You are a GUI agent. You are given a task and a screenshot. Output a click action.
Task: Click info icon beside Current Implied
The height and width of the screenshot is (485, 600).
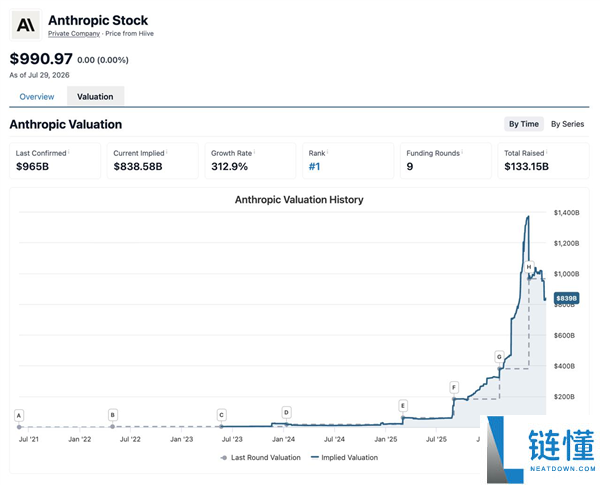167,152
